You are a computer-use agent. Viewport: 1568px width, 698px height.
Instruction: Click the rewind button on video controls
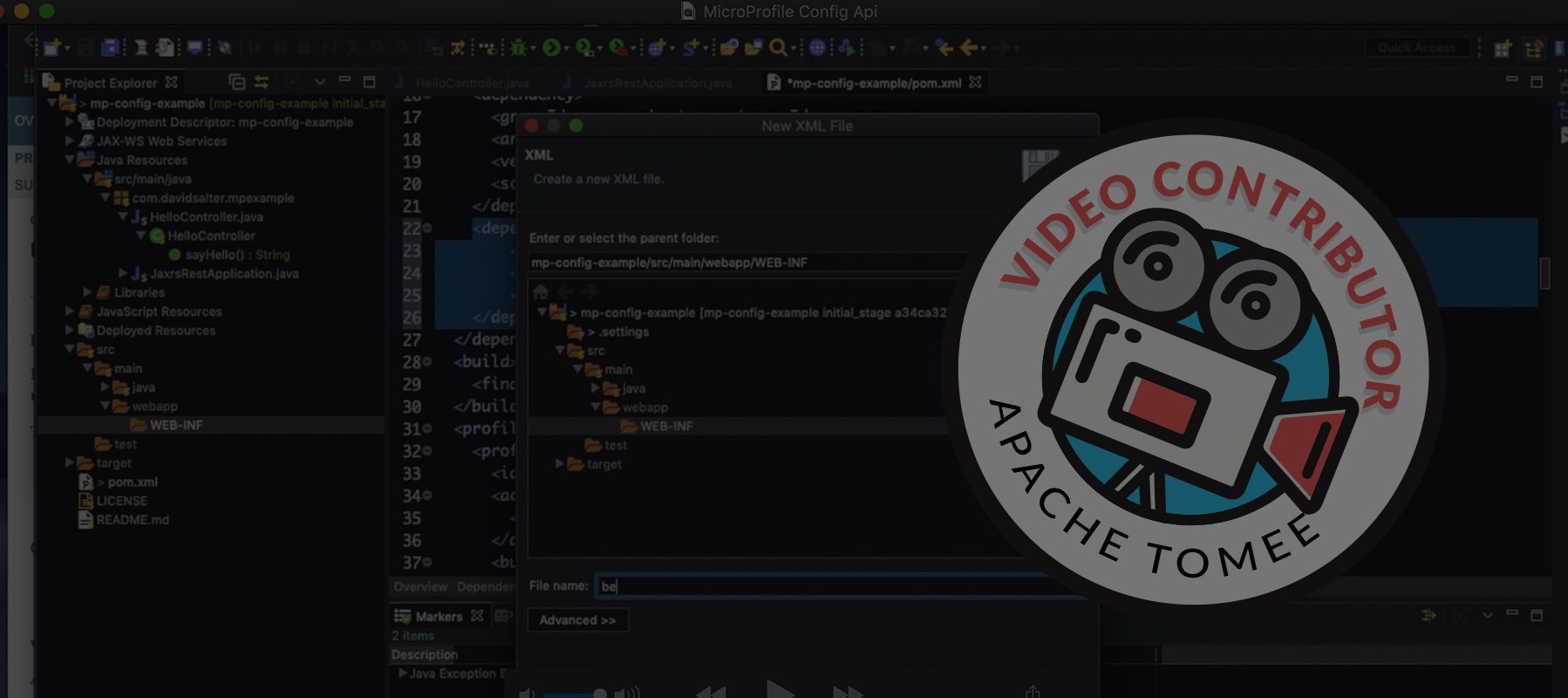coord(711,692)
